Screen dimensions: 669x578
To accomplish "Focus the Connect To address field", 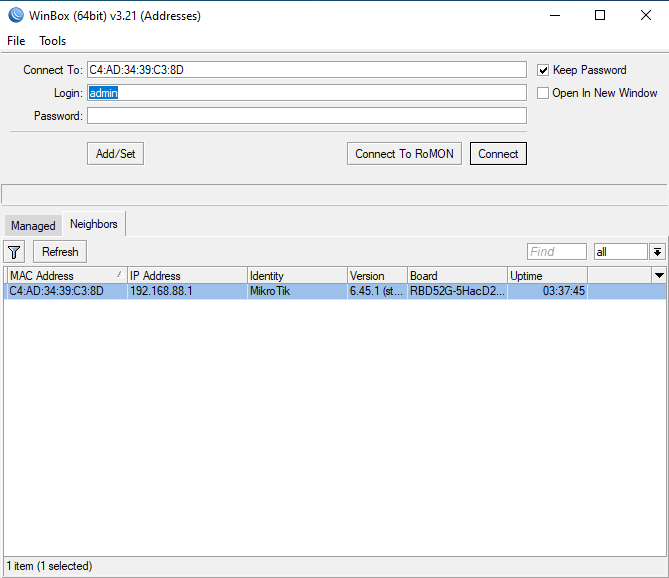I will [x=307, y=70].
